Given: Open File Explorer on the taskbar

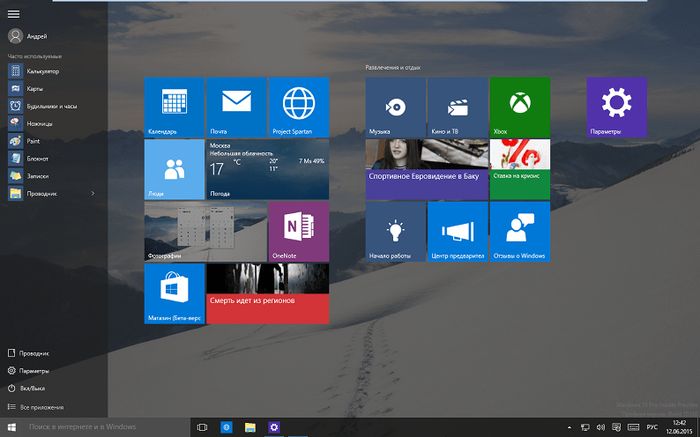Looking at the screenshot, I should [250, 427].
